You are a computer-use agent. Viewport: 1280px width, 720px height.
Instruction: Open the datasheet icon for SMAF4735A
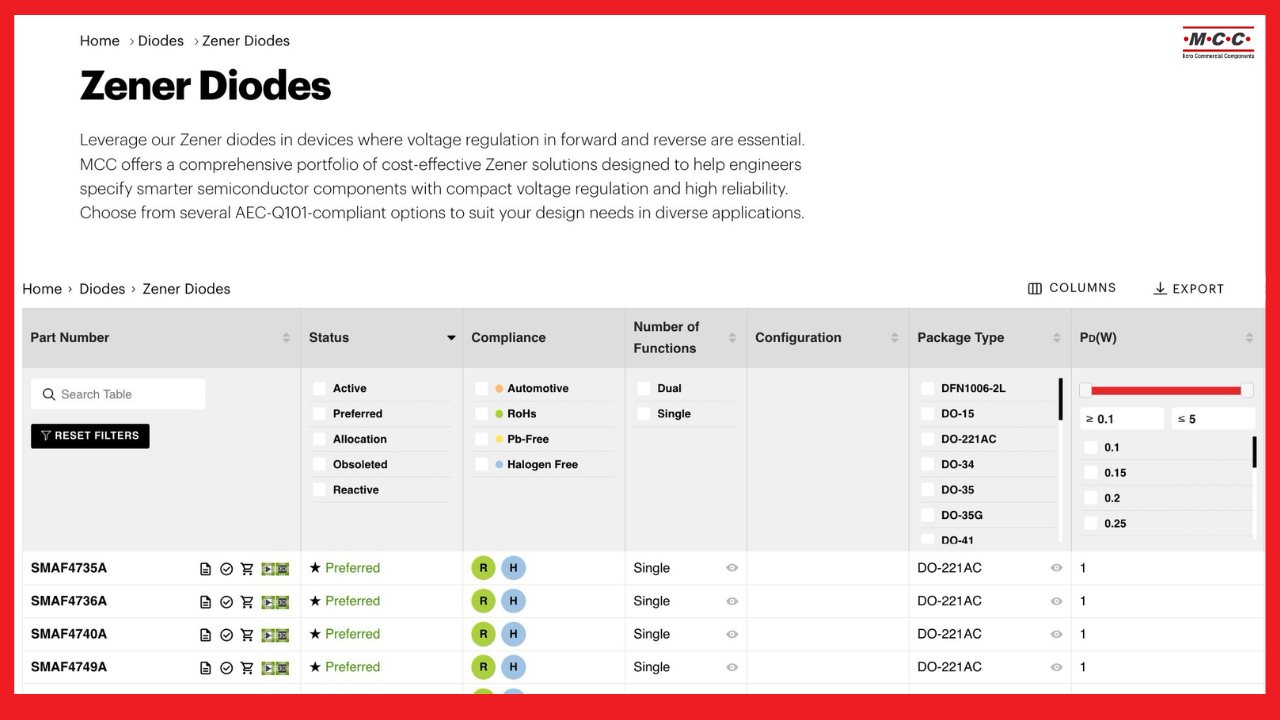tap(206, 569)
